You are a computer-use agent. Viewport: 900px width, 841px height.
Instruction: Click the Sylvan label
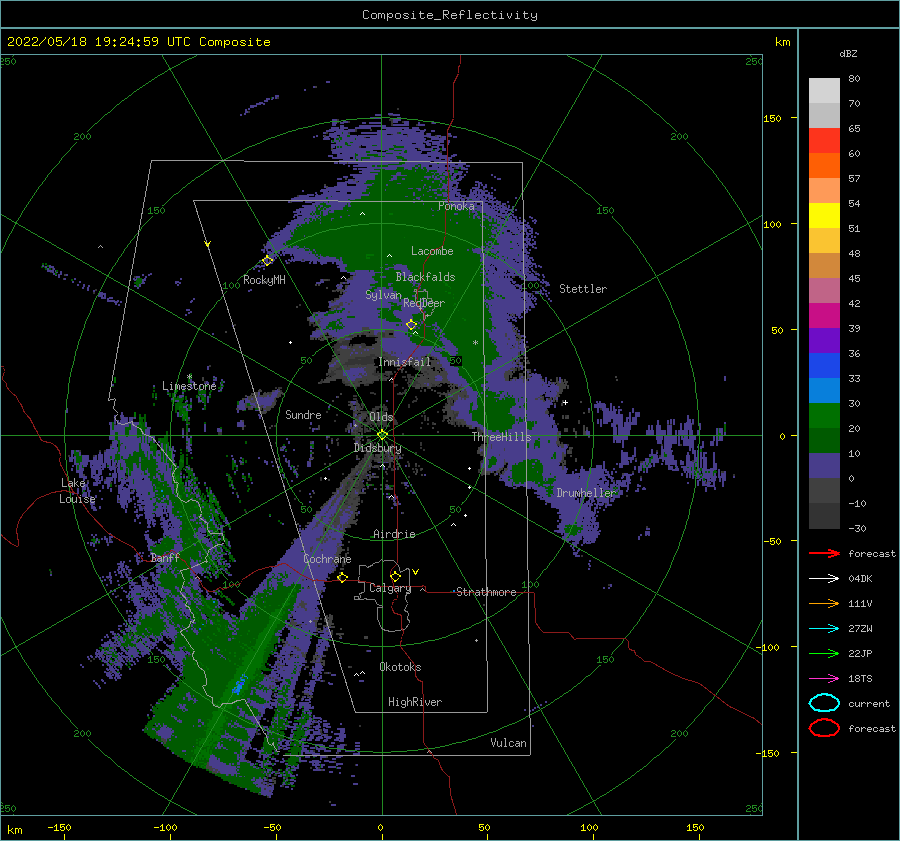[383, 295]
